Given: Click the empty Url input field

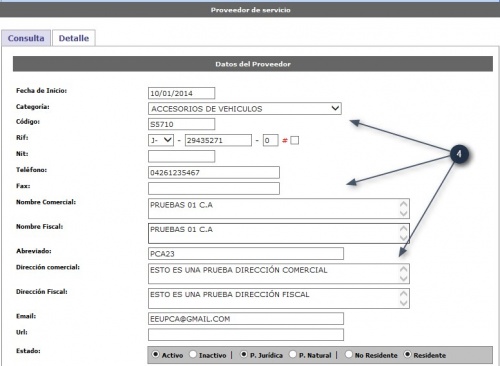Looking at the screenshot, I should pos(246,335).
